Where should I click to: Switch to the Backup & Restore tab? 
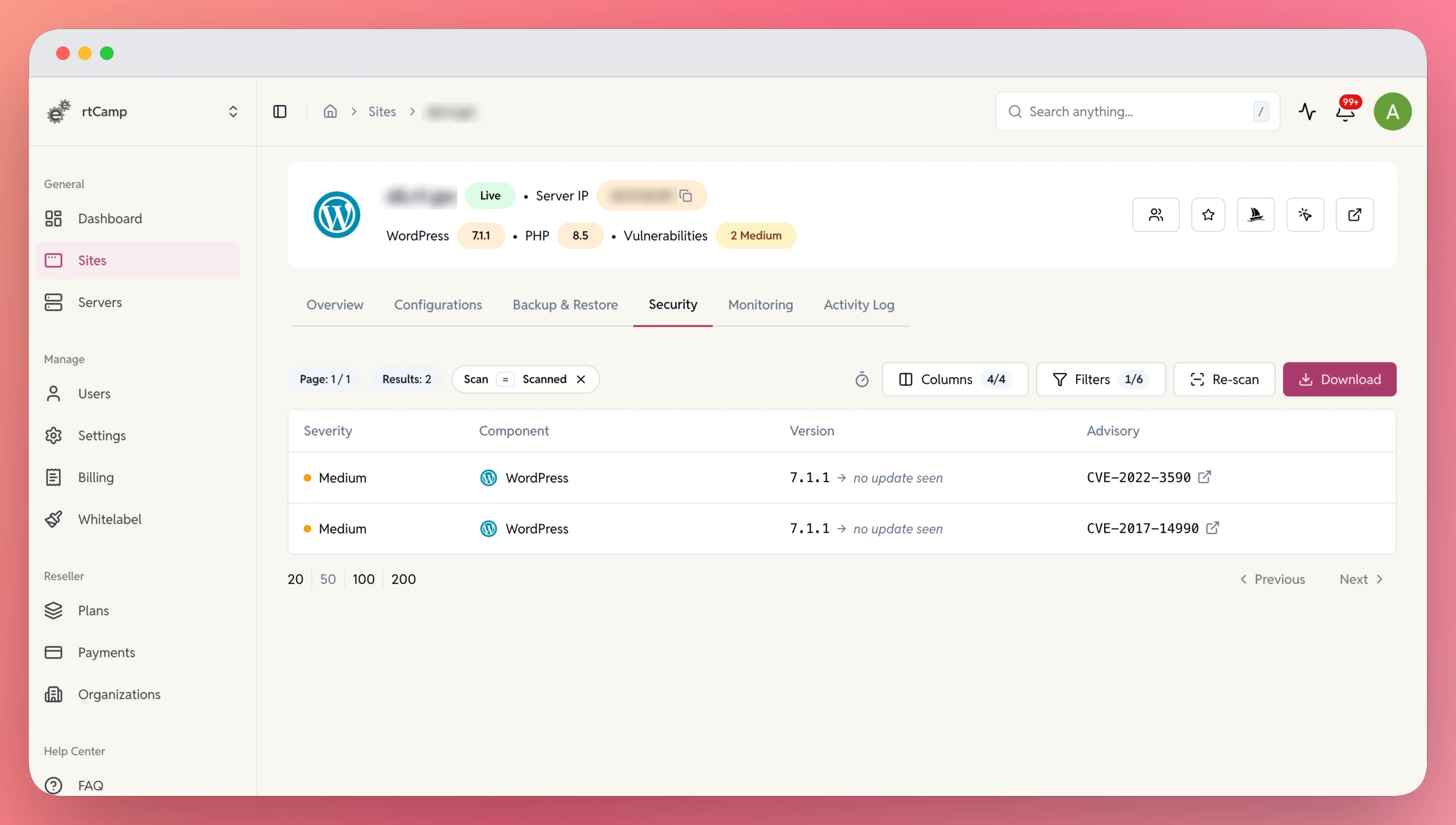[565, 305]
